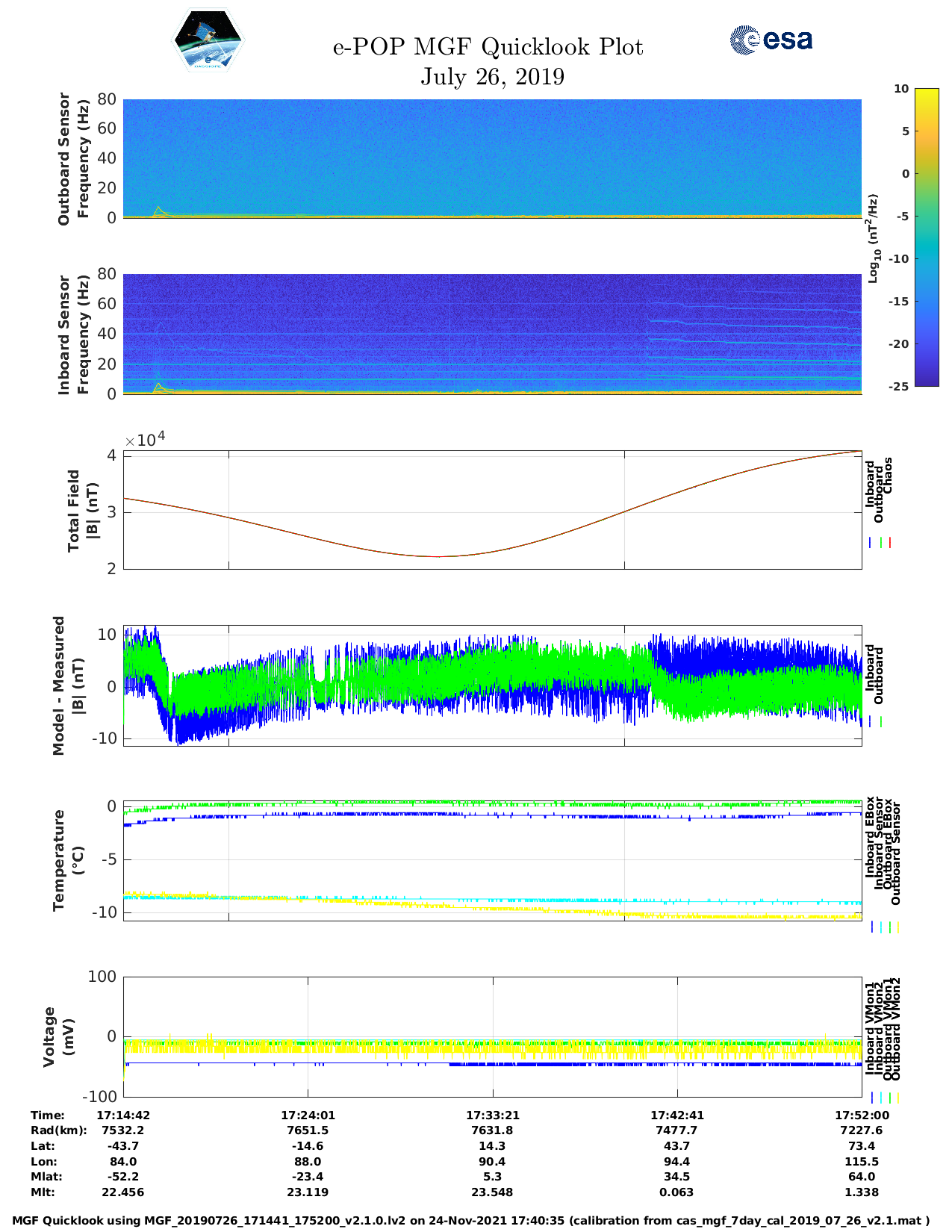The height and width of the screenshot is (1232, 952).
Task: Click the 17:14:42 start time label
Action: coord(123,1115)
